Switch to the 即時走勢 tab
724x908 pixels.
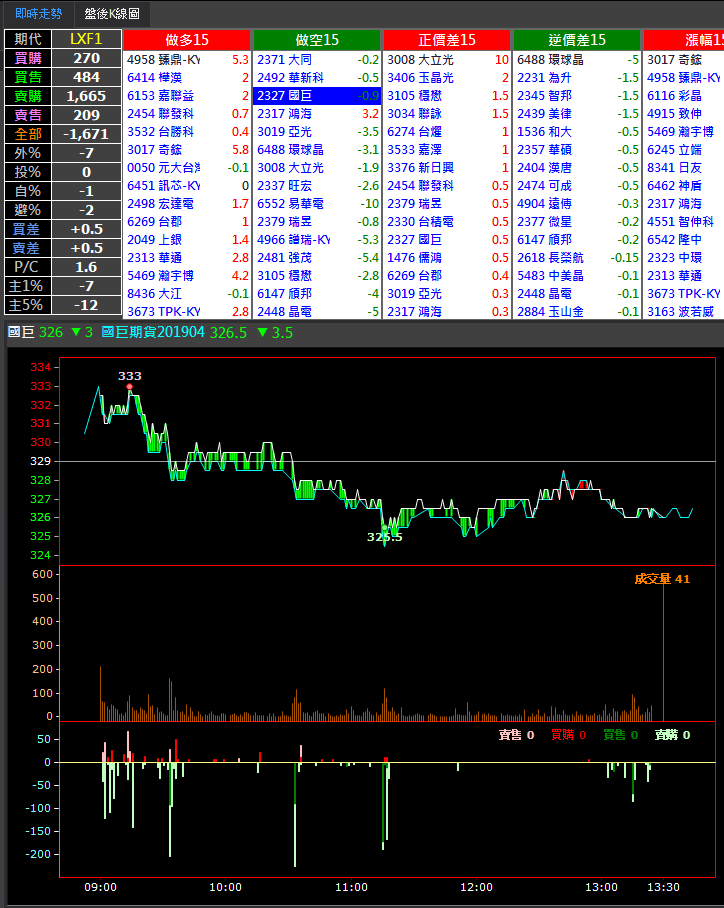pos(38,13)
